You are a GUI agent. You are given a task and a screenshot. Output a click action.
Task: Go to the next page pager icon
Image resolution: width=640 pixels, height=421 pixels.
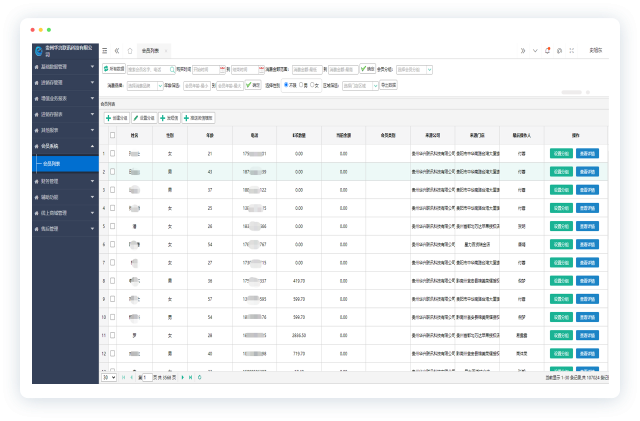[182, 377]
